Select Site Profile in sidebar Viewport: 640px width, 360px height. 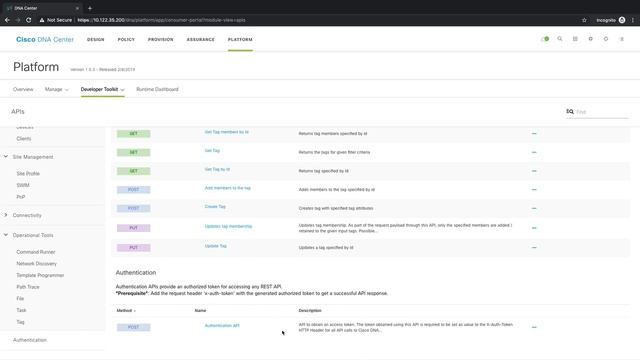28,173
